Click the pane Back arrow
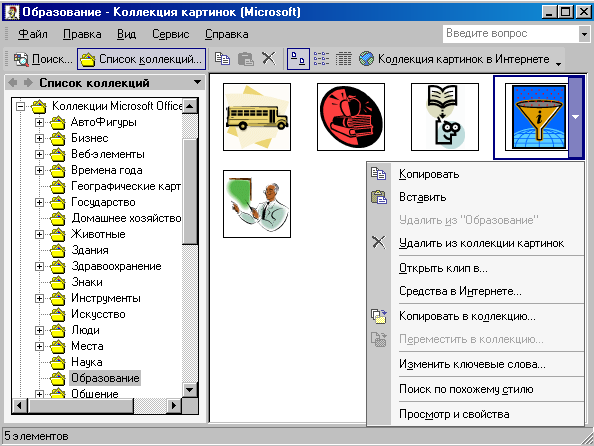 click(13, 83)
